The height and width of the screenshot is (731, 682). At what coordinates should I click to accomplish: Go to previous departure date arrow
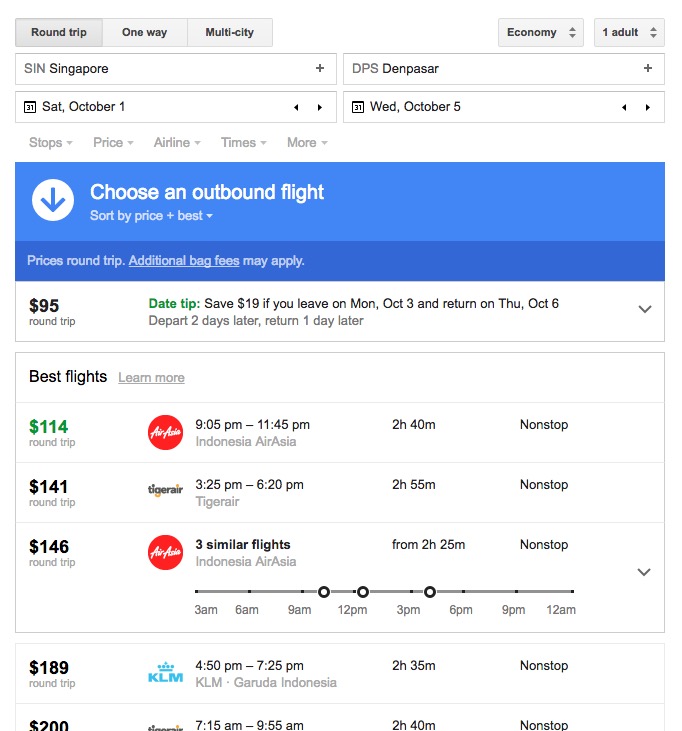(x=296, y=107)
